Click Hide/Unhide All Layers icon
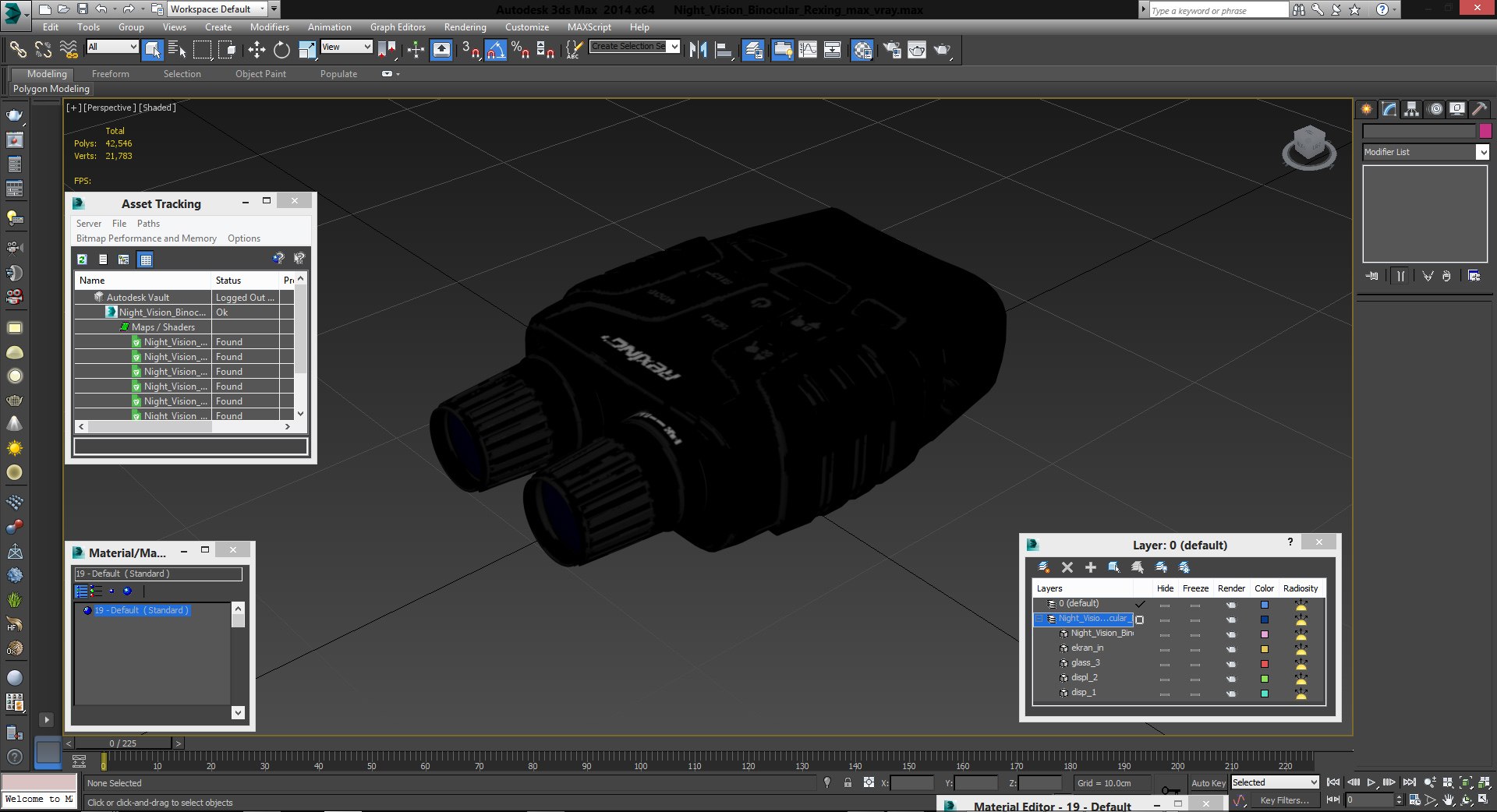Image resolution: width=1497 pixels, height=812 pixels. [1161, 567]
